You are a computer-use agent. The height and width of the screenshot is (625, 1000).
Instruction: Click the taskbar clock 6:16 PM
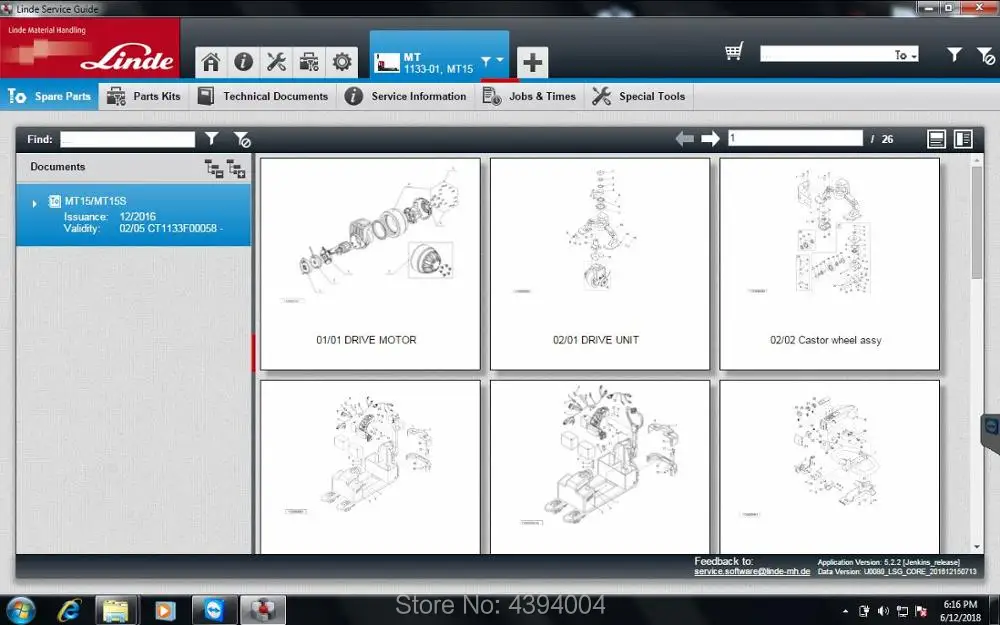click(960, 604)
